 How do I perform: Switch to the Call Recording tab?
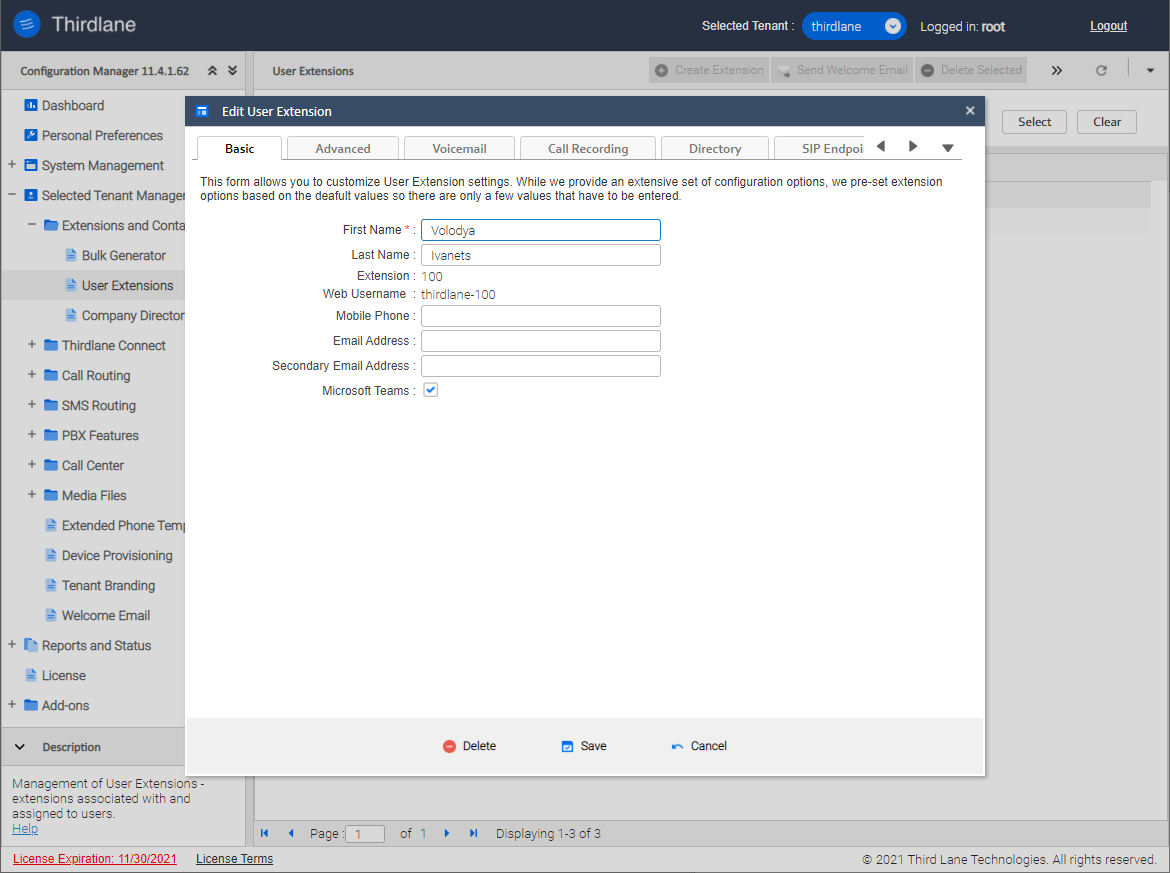pos(587,147)
